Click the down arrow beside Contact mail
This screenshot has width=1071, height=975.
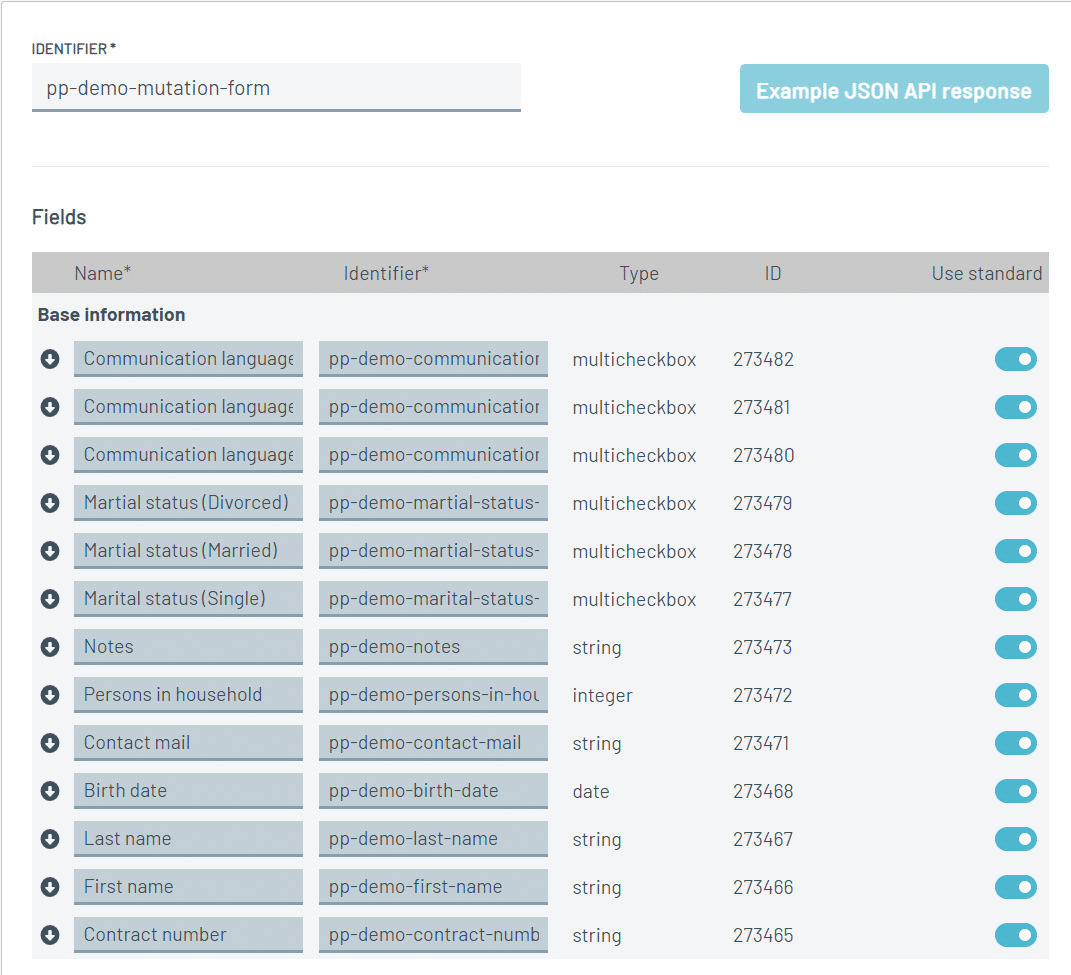pyautogui.click(x=50, y=743)
